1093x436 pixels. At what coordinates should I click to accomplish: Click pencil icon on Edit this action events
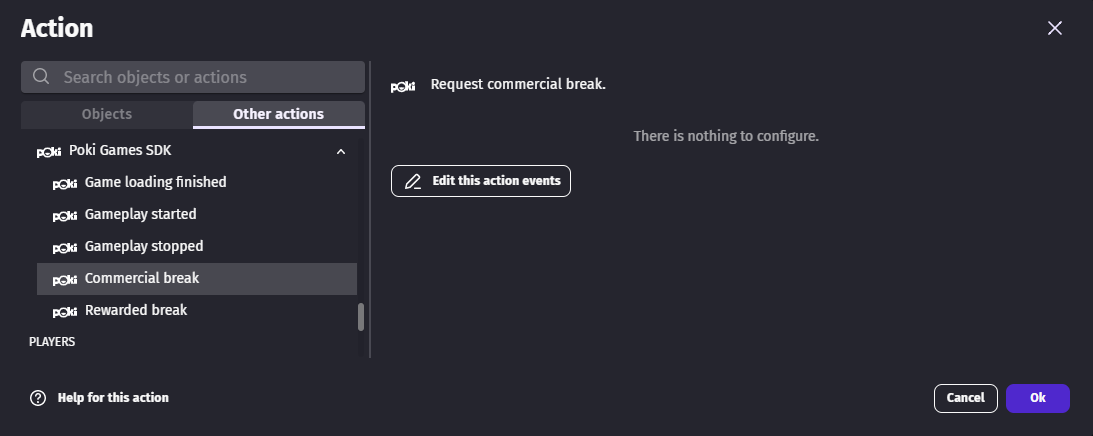click(x=413, y=182)
